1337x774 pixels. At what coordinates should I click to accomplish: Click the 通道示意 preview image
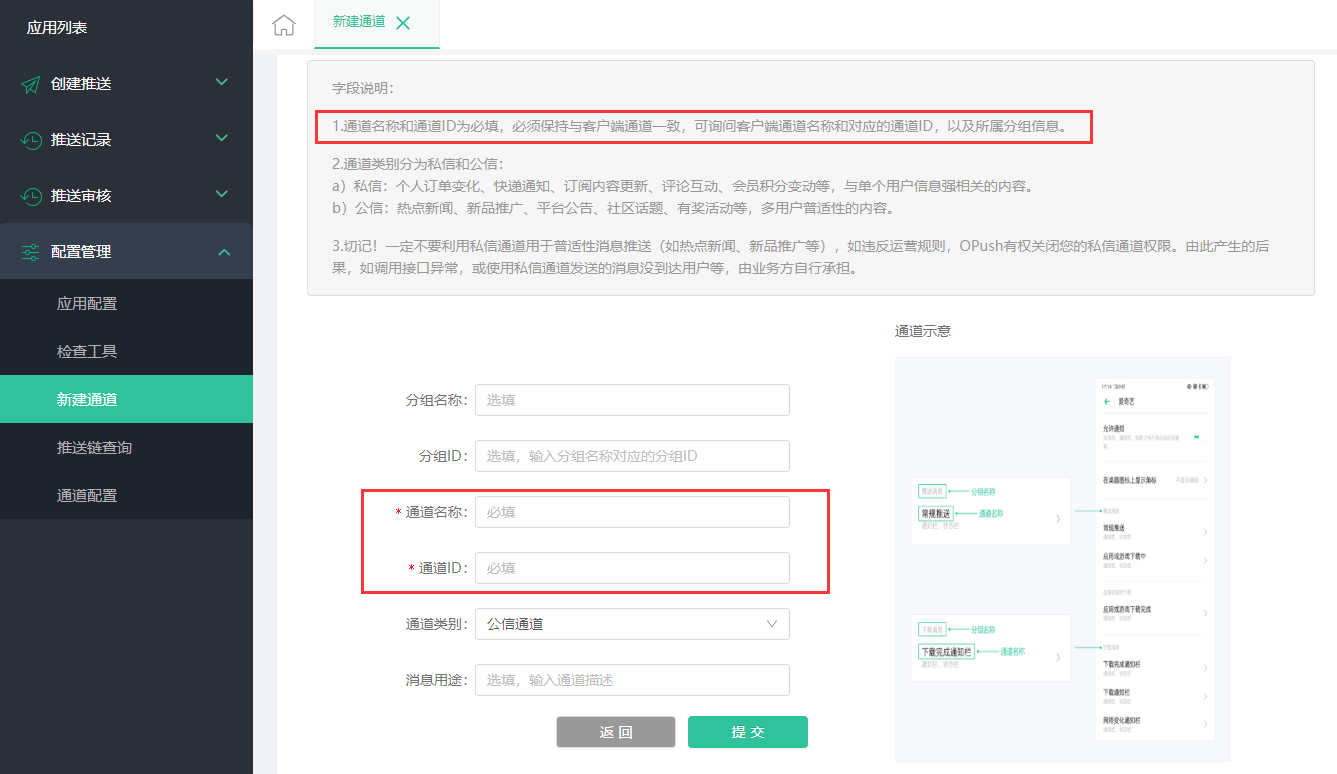[1062, 559]
